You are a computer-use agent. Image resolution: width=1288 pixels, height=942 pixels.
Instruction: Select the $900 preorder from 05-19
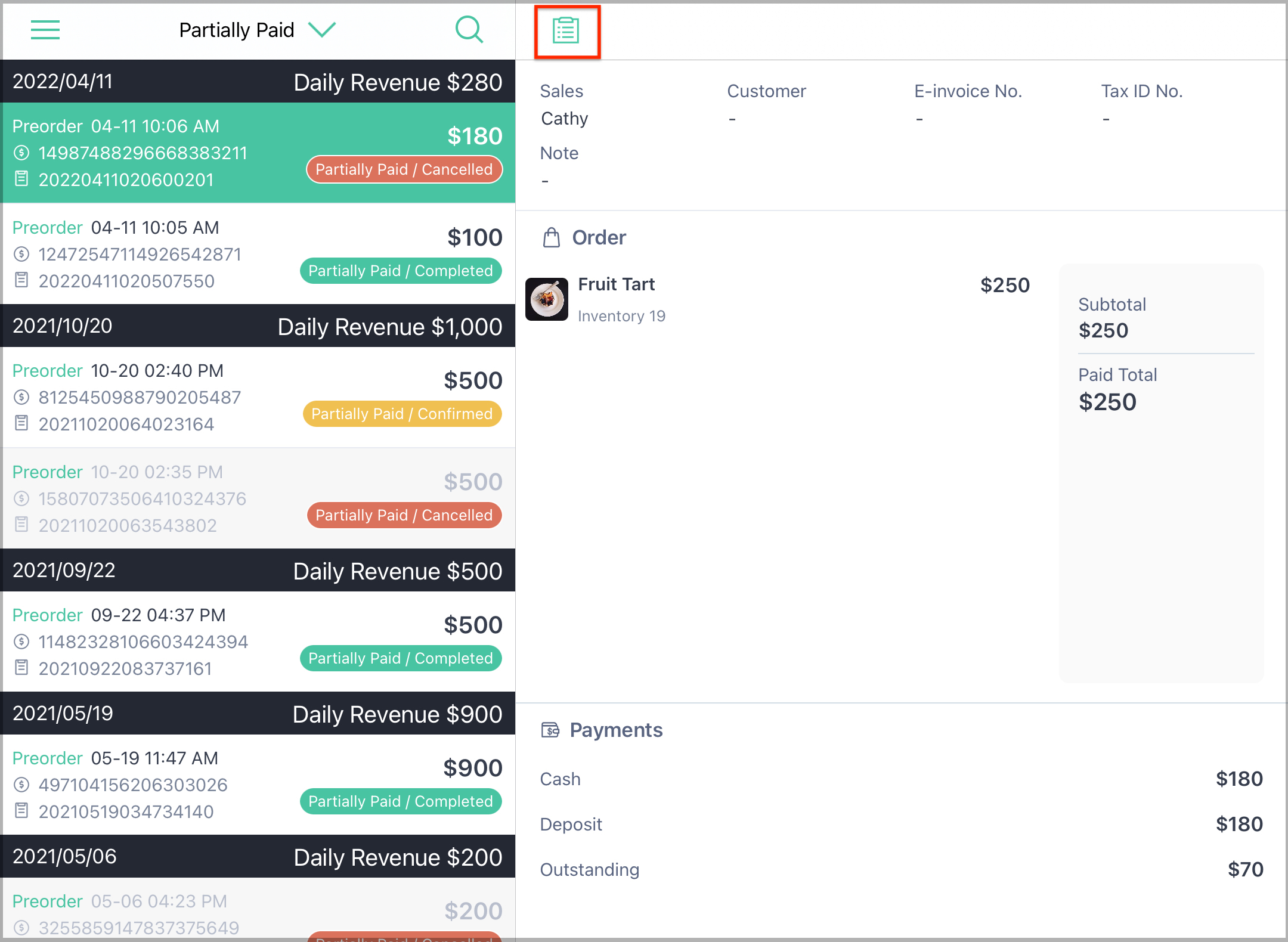(x=258, y=785)
